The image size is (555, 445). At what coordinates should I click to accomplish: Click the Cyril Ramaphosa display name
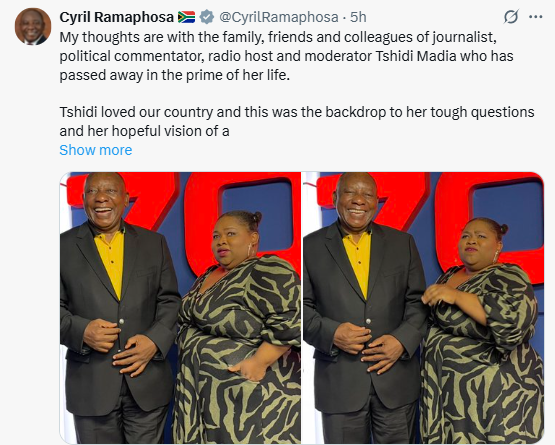[116, 17]
